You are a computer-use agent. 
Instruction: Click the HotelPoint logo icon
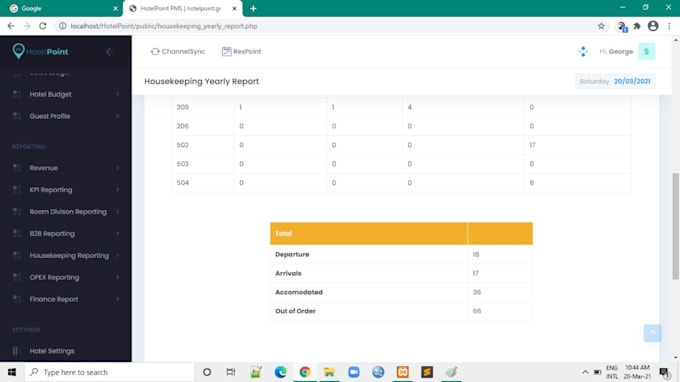[x=18, y=51]
